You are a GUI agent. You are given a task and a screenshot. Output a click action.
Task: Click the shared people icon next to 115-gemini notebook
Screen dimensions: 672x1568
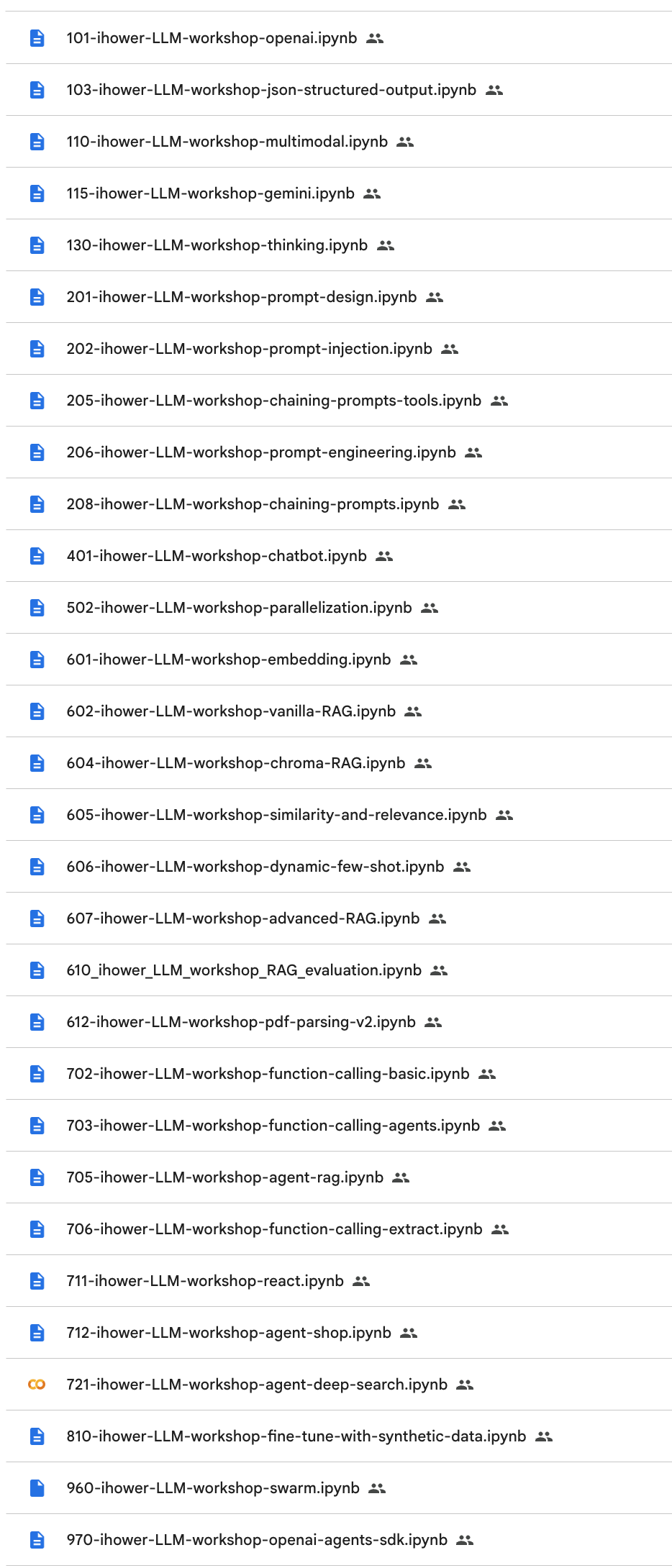click(372, 193)
